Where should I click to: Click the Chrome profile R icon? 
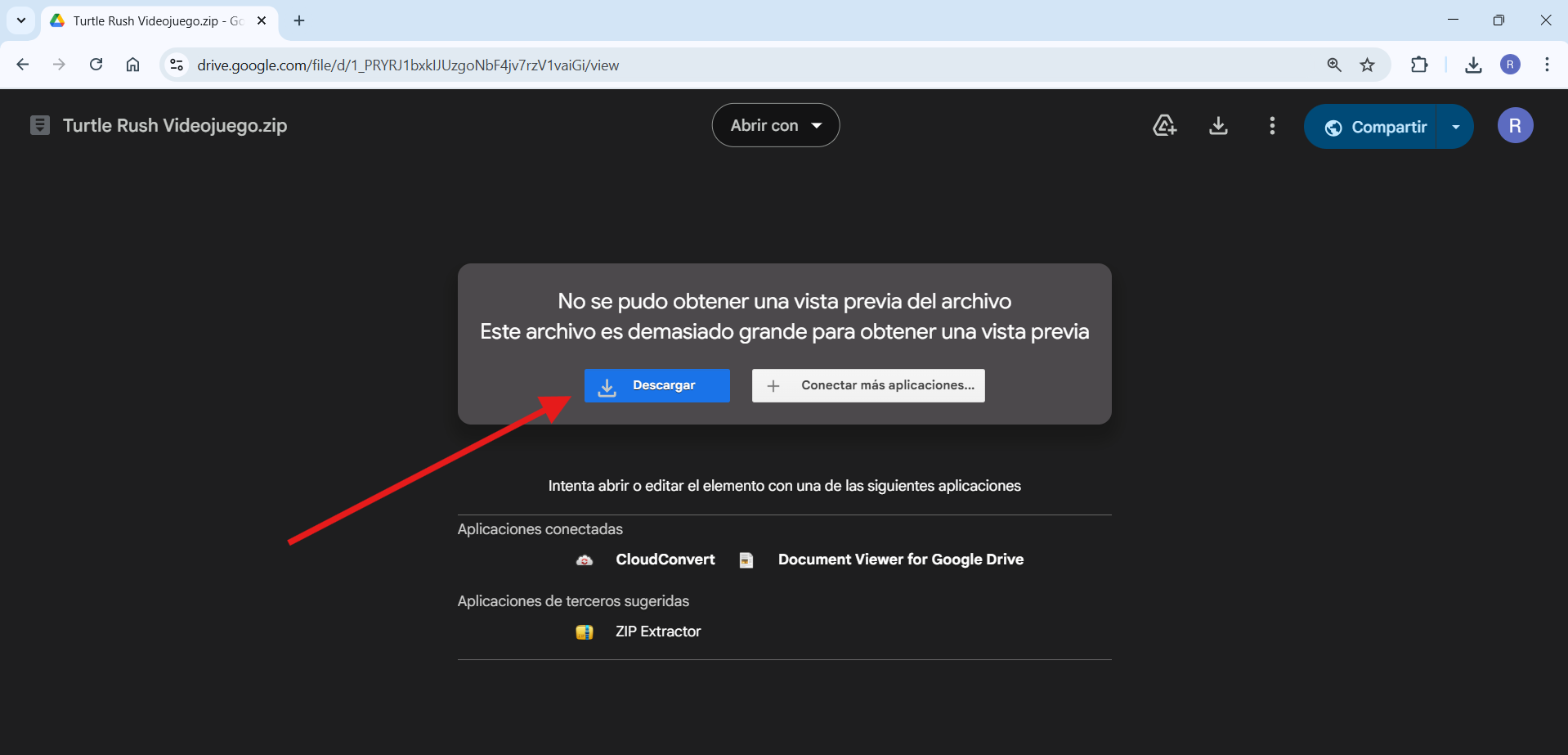tap(1510, 65)
